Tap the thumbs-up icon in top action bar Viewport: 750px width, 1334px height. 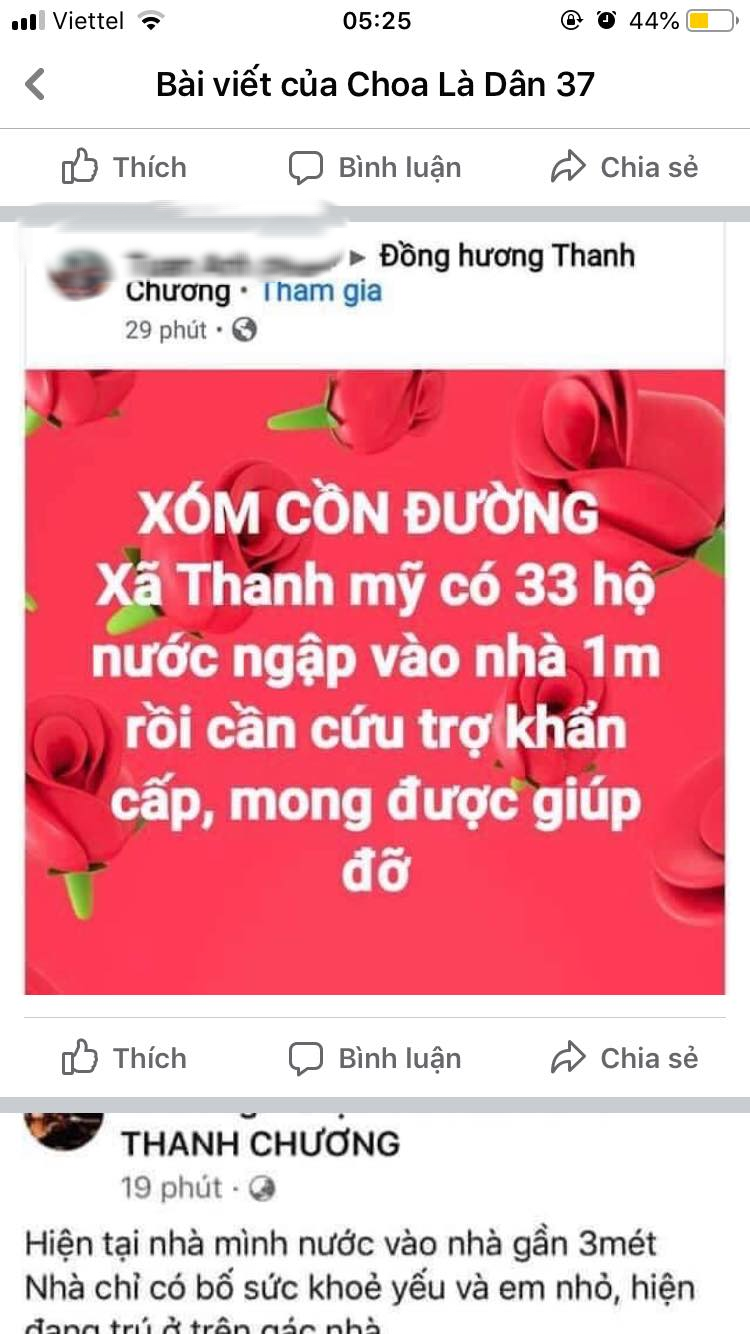[80, 167]
